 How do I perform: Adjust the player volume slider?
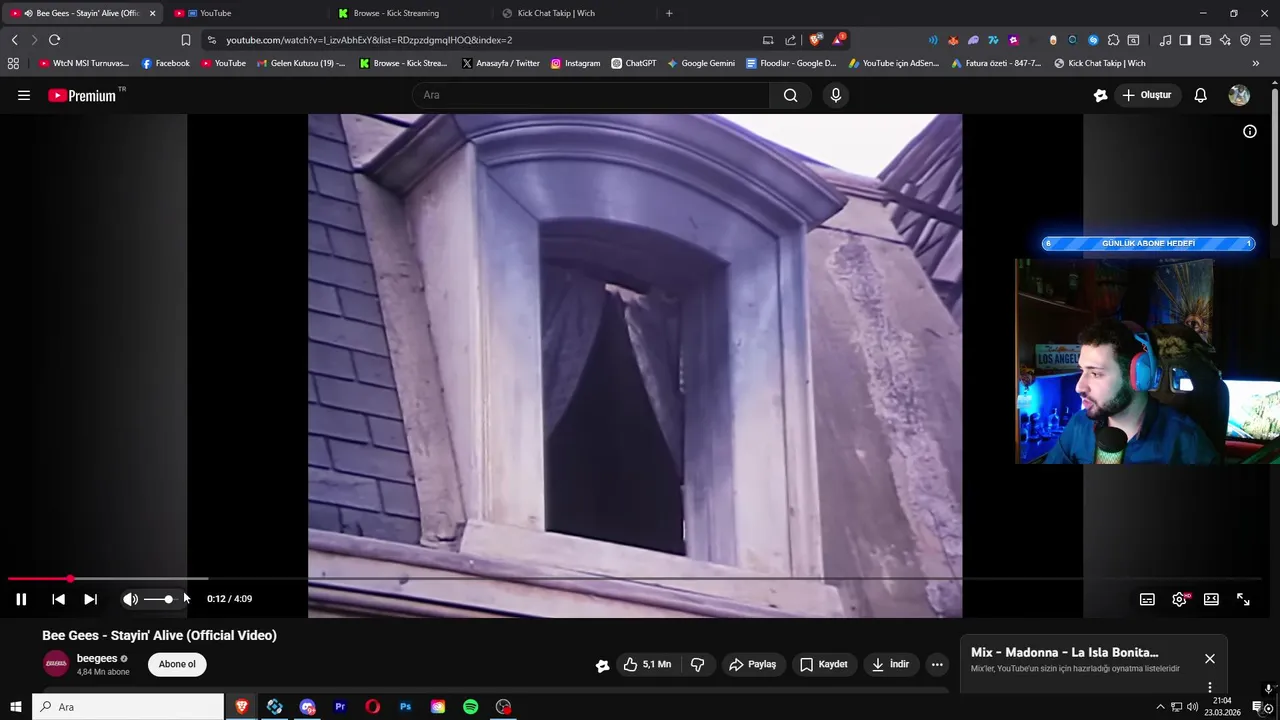(x=163, y=599)
